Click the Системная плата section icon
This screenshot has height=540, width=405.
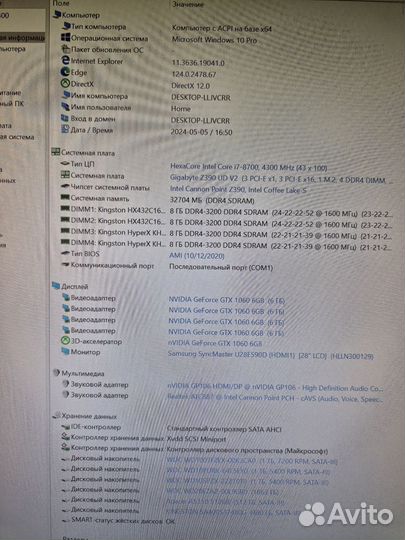pyautogui.click(x=55, y=152)
